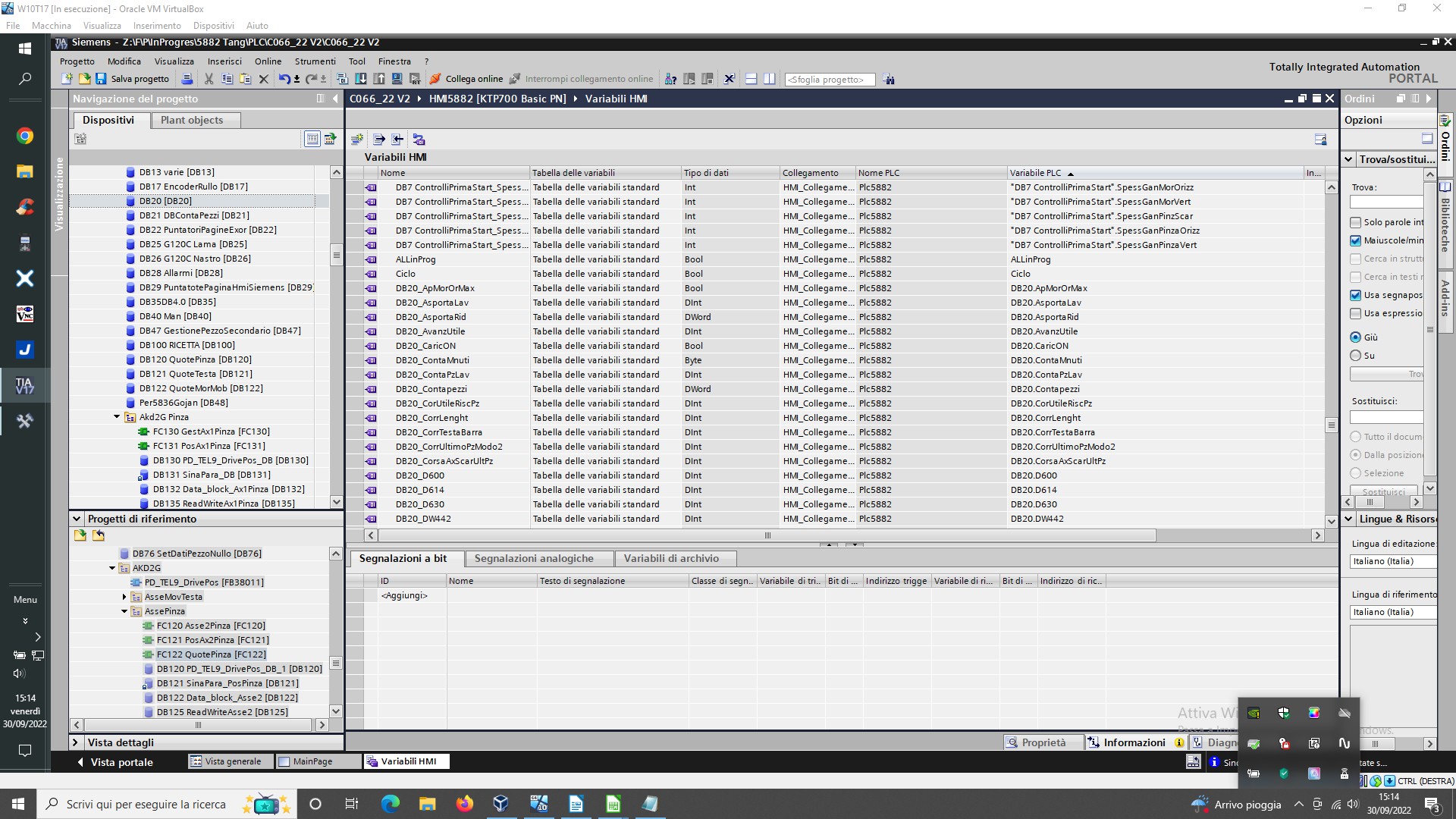Viewport: 1456px width, 819px height.
Task: Open Lingua di riferimento dropdown
Action: 1393,612
